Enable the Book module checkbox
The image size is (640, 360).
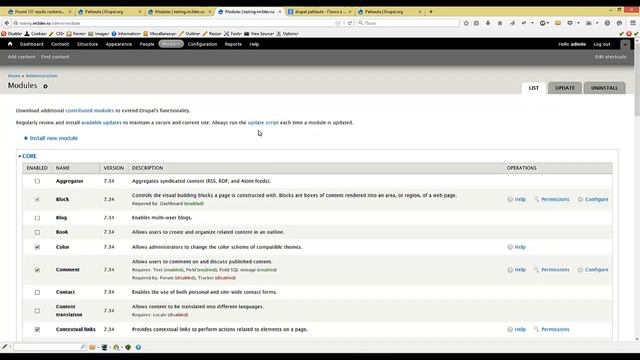tap(37, 232)
